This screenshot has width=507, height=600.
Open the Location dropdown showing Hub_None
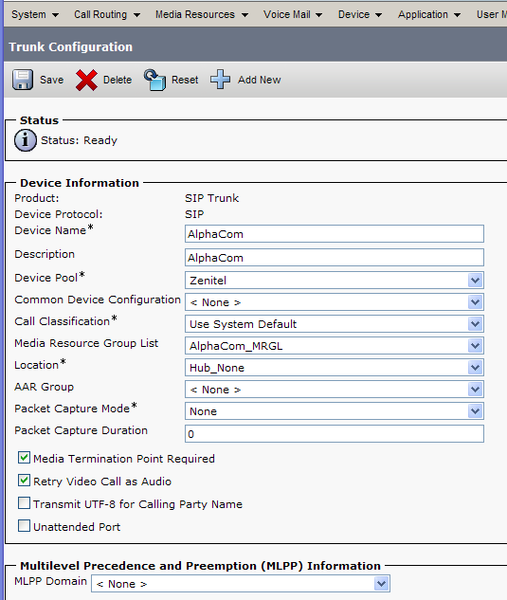[334, 367]
